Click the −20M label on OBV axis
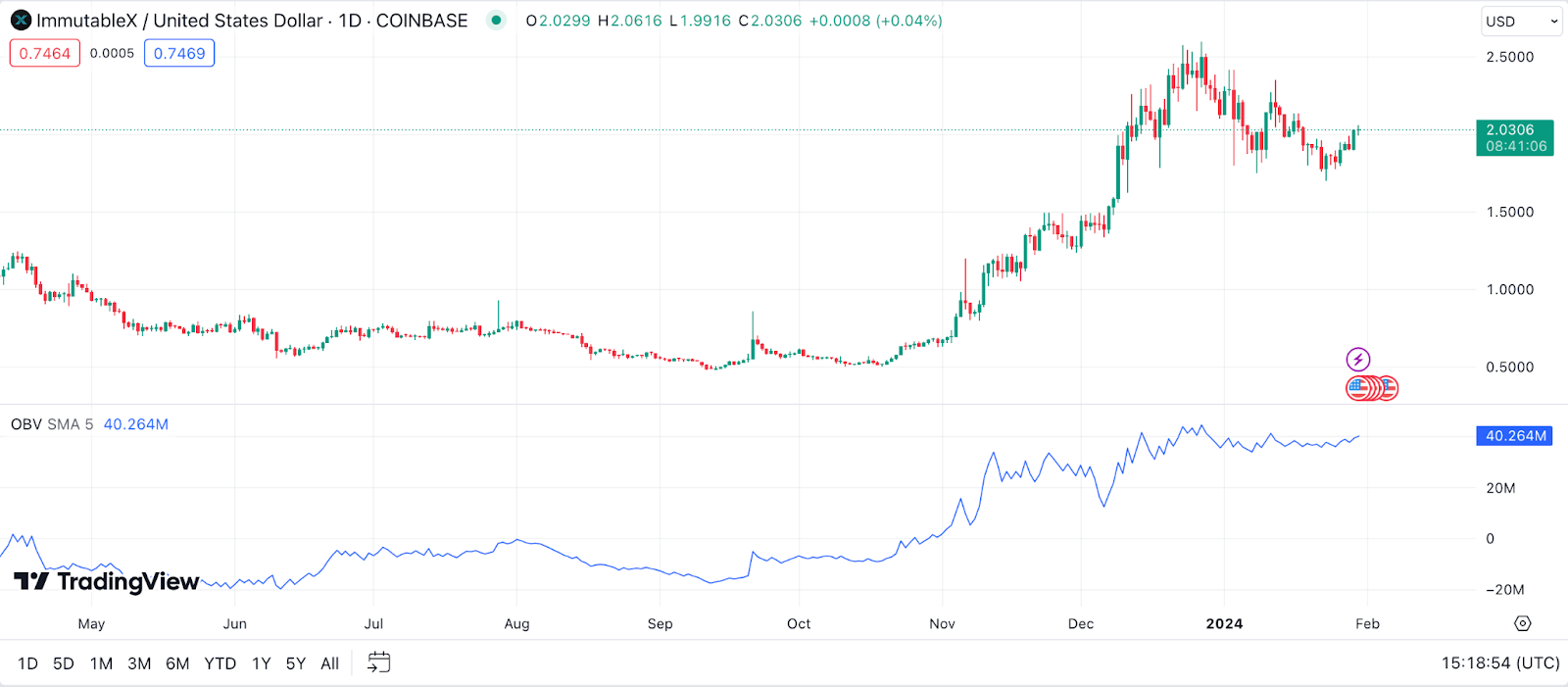The image size is (1568, 687). pyautogui.click(x=1504, y=590)
